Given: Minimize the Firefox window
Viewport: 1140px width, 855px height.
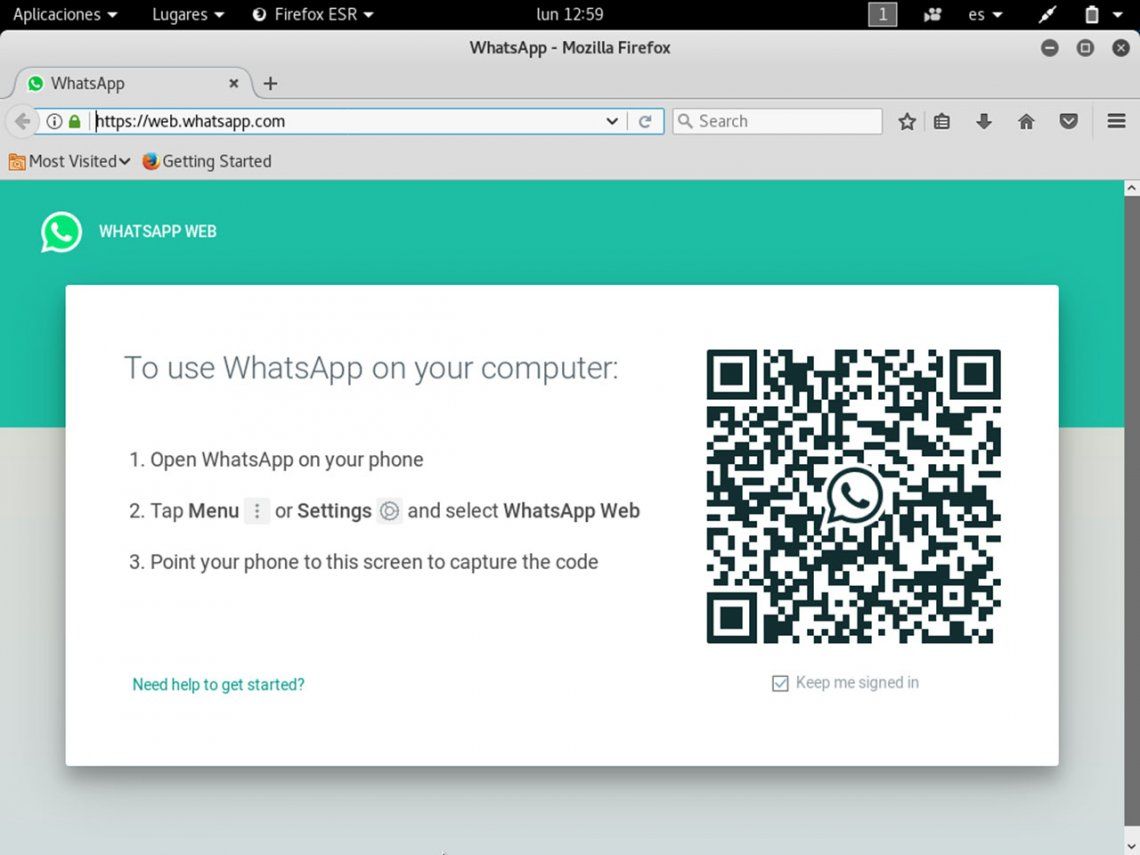Looking at the screenshot, I should coord(1049,48).
